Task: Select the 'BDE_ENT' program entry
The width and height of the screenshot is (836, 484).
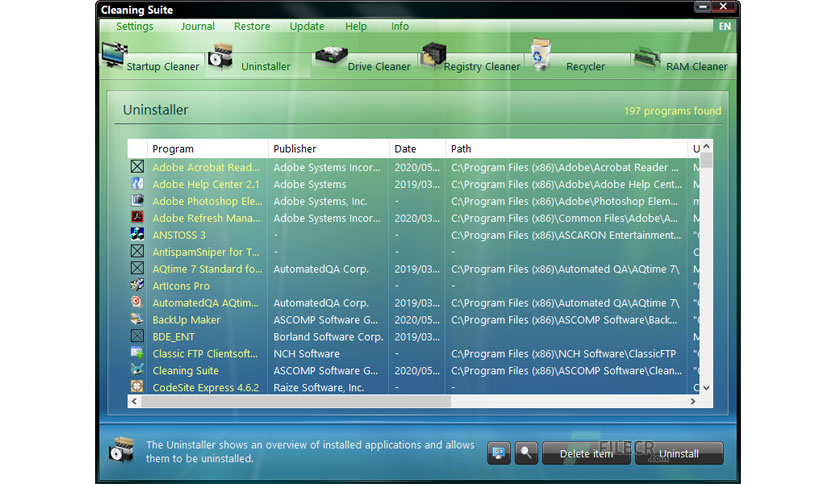Action: (173, 337)
